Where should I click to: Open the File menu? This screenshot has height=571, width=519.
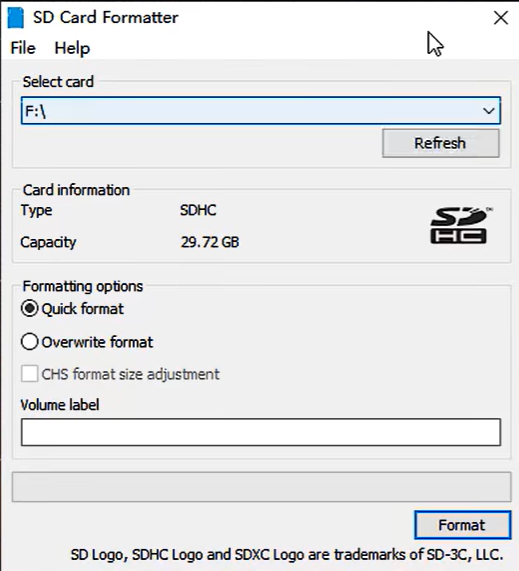(23, 48)
